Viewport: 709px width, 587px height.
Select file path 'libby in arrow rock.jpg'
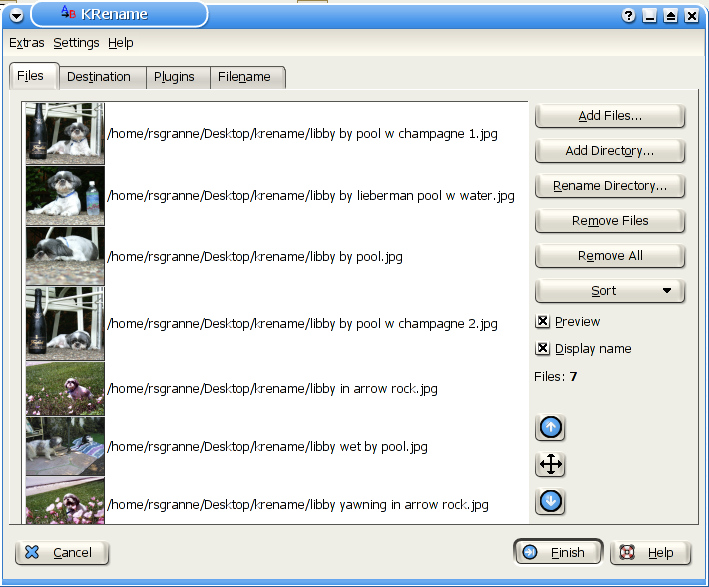[273, 389]
